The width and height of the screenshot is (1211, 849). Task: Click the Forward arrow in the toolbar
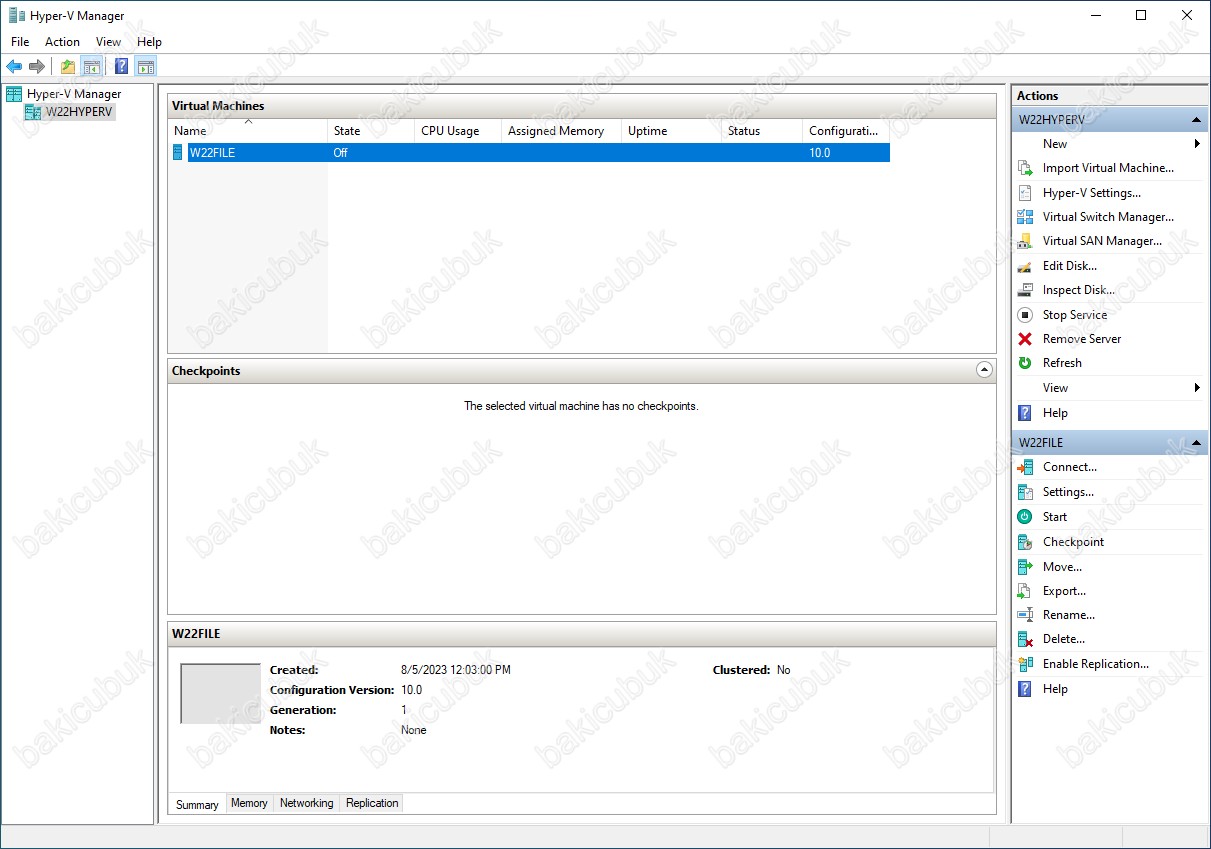(x=37, y=67)
